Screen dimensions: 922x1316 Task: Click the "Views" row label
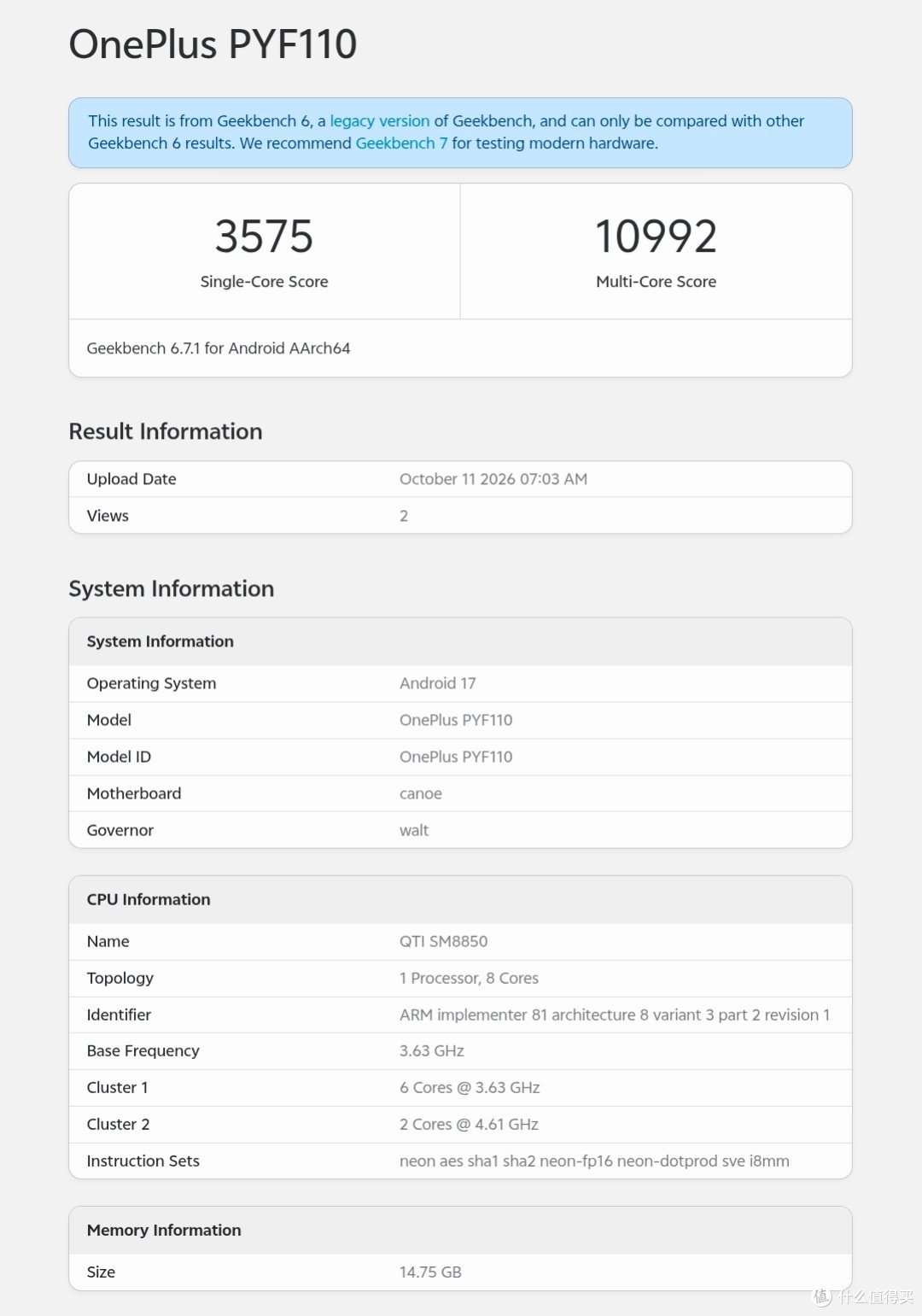pos(108,516)
